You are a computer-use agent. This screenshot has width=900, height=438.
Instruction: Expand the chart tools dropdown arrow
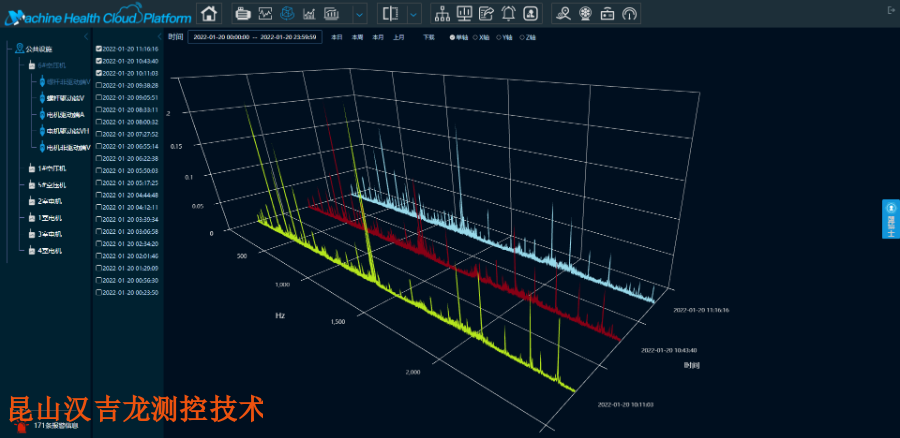(x=359, y=13)
